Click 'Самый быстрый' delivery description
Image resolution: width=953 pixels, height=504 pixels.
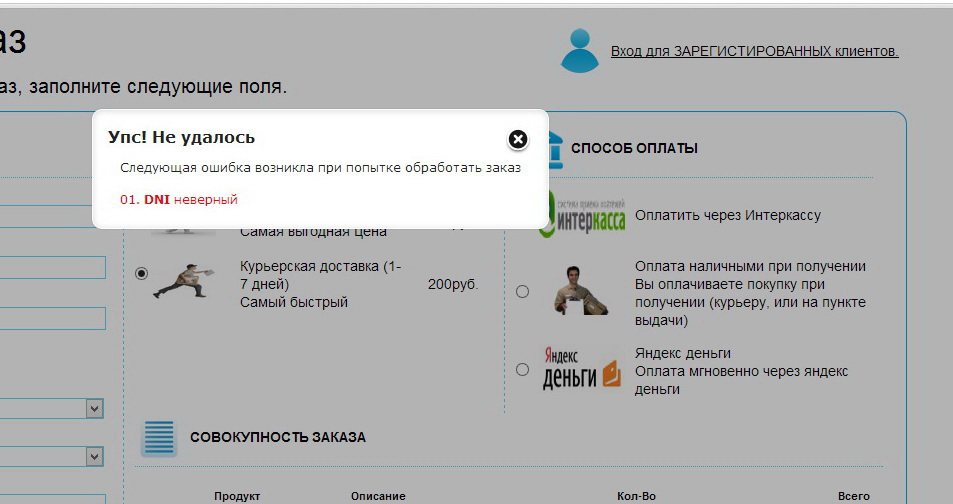pyautogui.click(x=294, y=302)
